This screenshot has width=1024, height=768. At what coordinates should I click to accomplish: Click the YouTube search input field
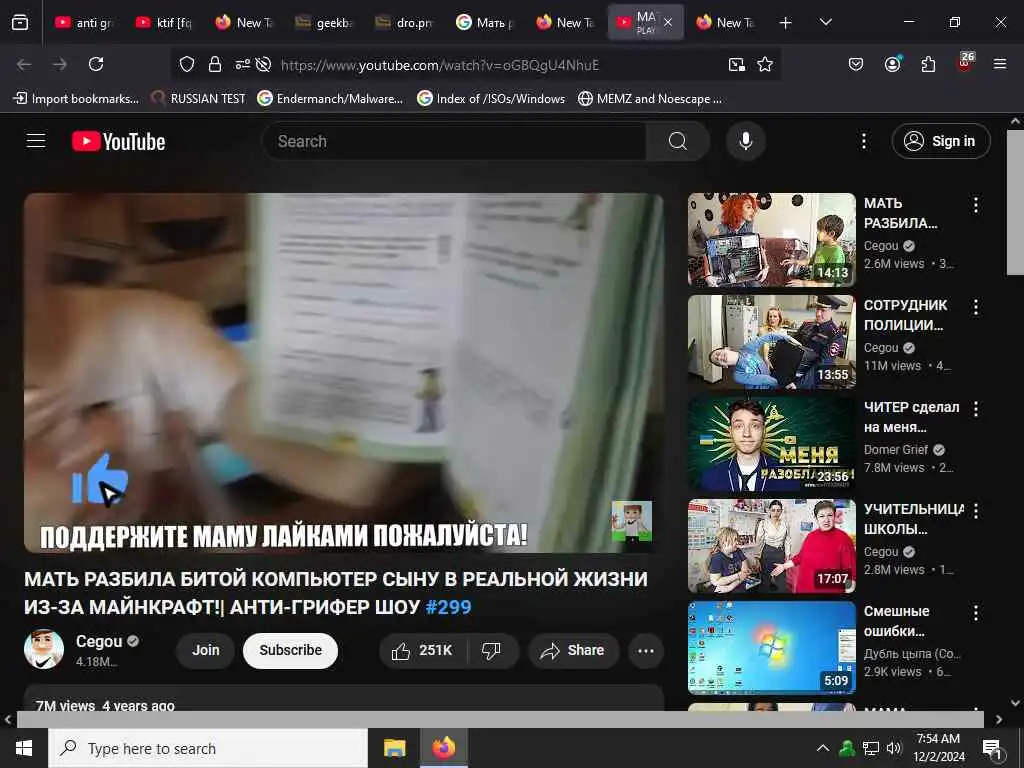(454, 141)
